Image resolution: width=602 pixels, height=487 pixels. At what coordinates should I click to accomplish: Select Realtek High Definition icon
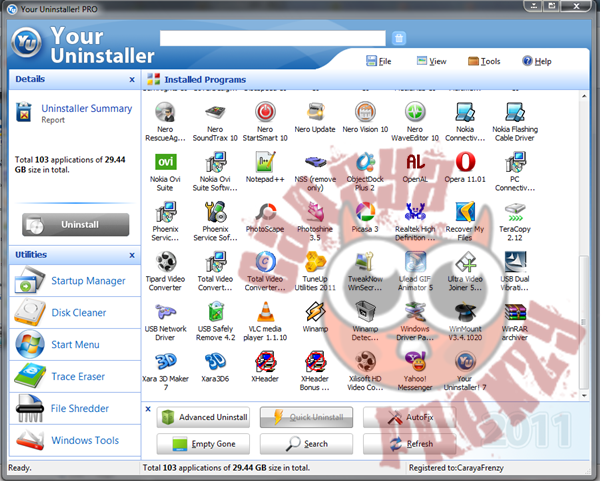415,212
